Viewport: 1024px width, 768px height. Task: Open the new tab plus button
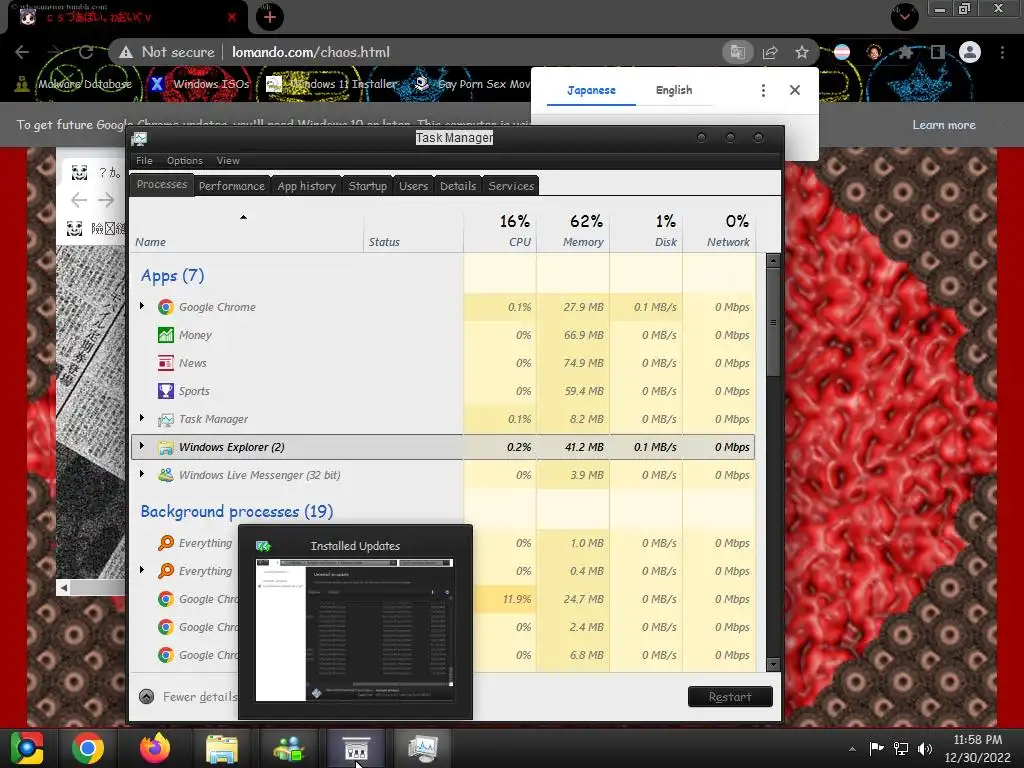click(270, 17)
